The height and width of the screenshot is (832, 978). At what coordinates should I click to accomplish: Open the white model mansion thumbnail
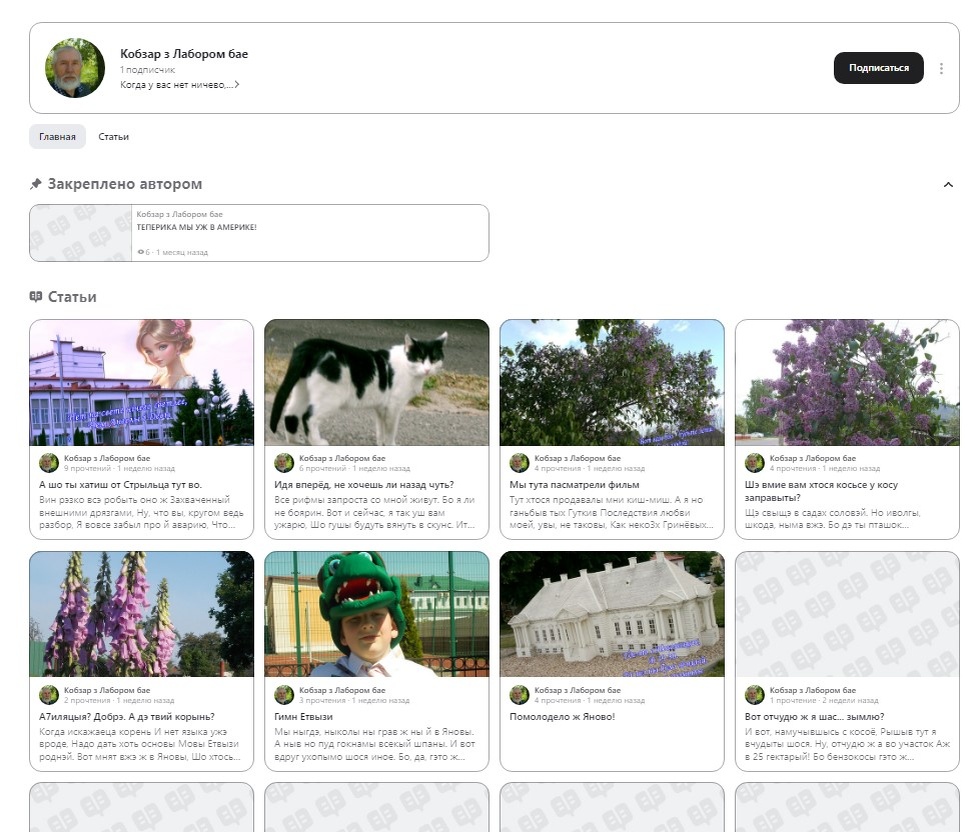click(x=612, y=614)
